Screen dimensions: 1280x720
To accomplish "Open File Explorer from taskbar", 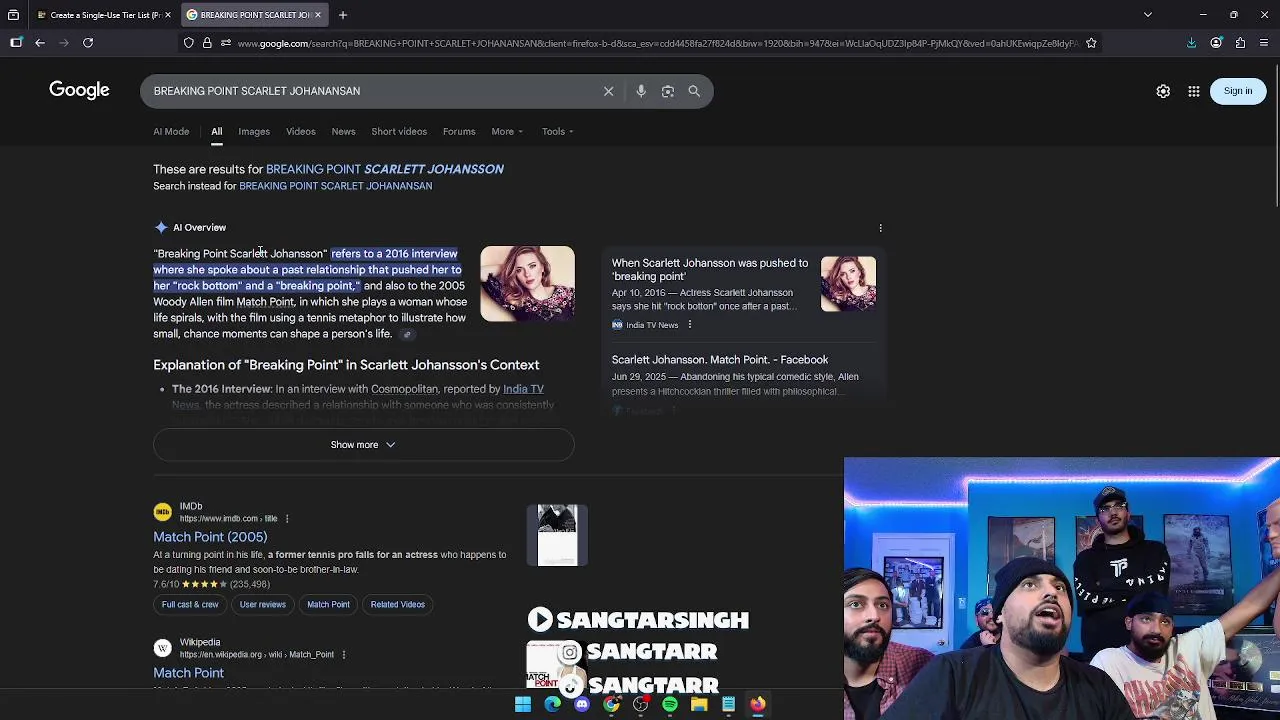I will (x=699, y=705).
